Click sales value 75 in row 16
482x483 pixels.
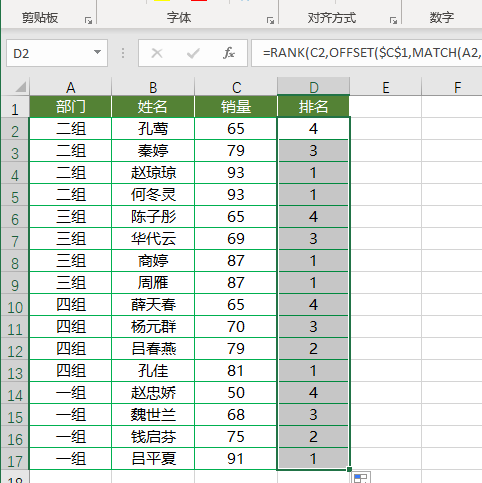coord(236,437)
